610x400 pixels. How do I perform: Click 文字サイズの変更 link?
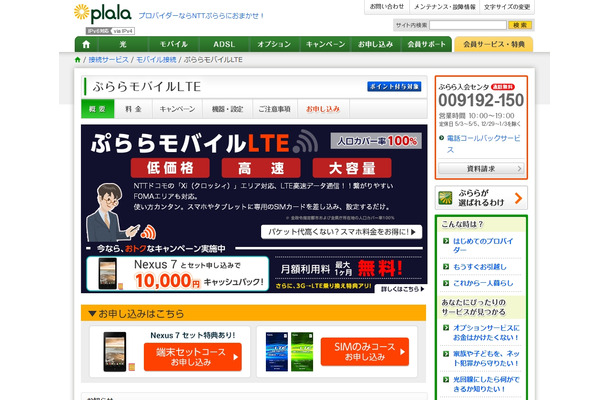pos(507,7)
